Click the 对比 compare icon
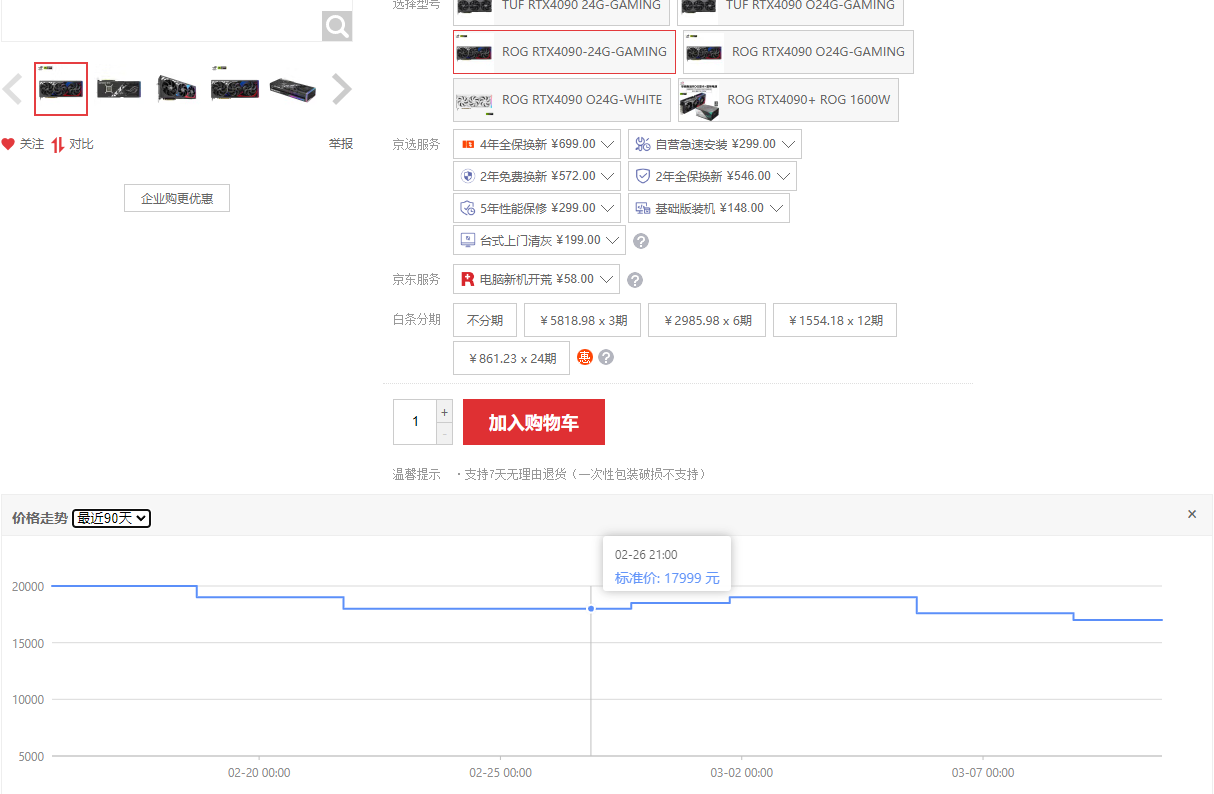Screen dimensions: 1214x794 58,144
